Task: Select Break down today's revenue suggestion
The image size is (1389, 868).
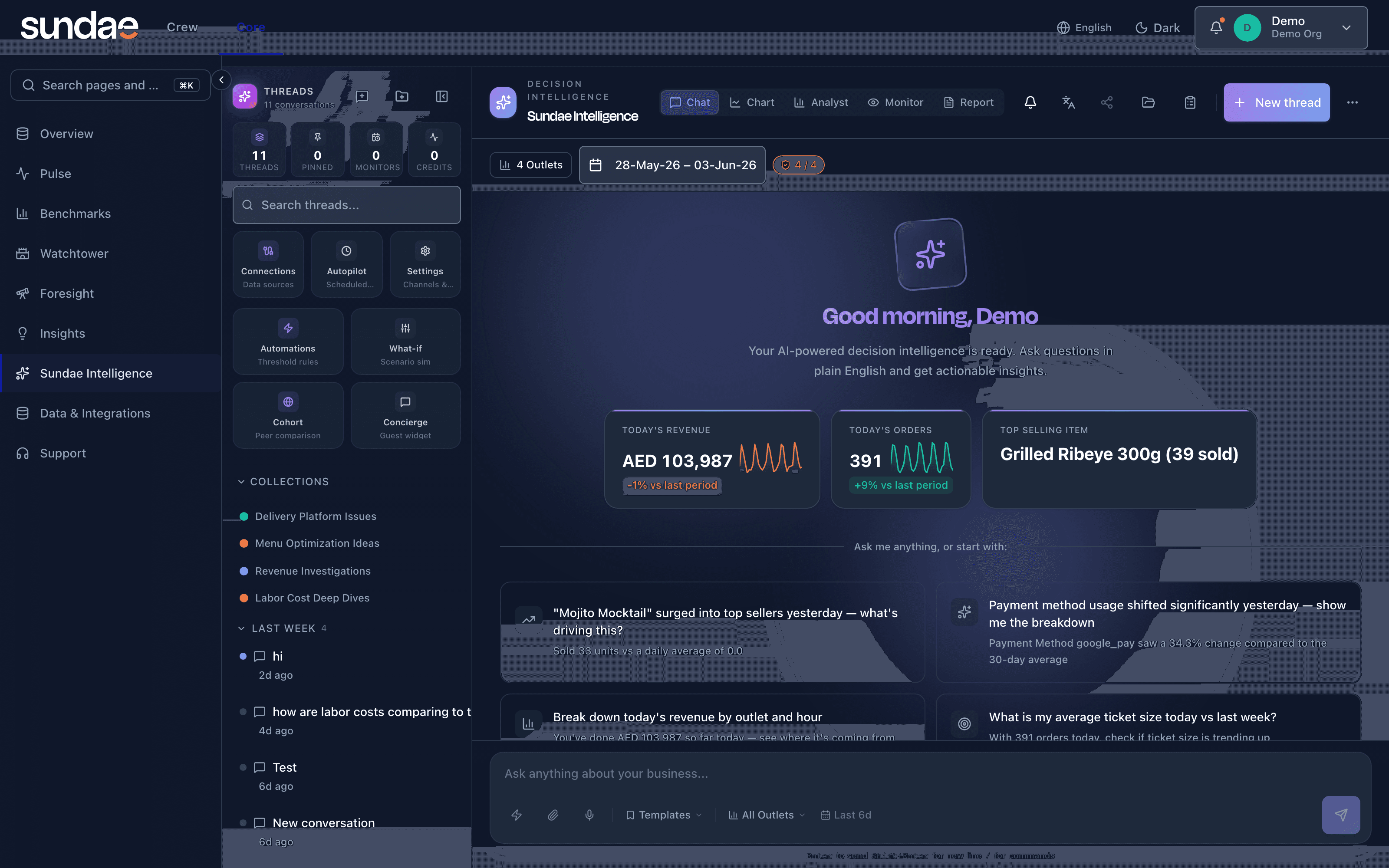Action: (712, 717)
